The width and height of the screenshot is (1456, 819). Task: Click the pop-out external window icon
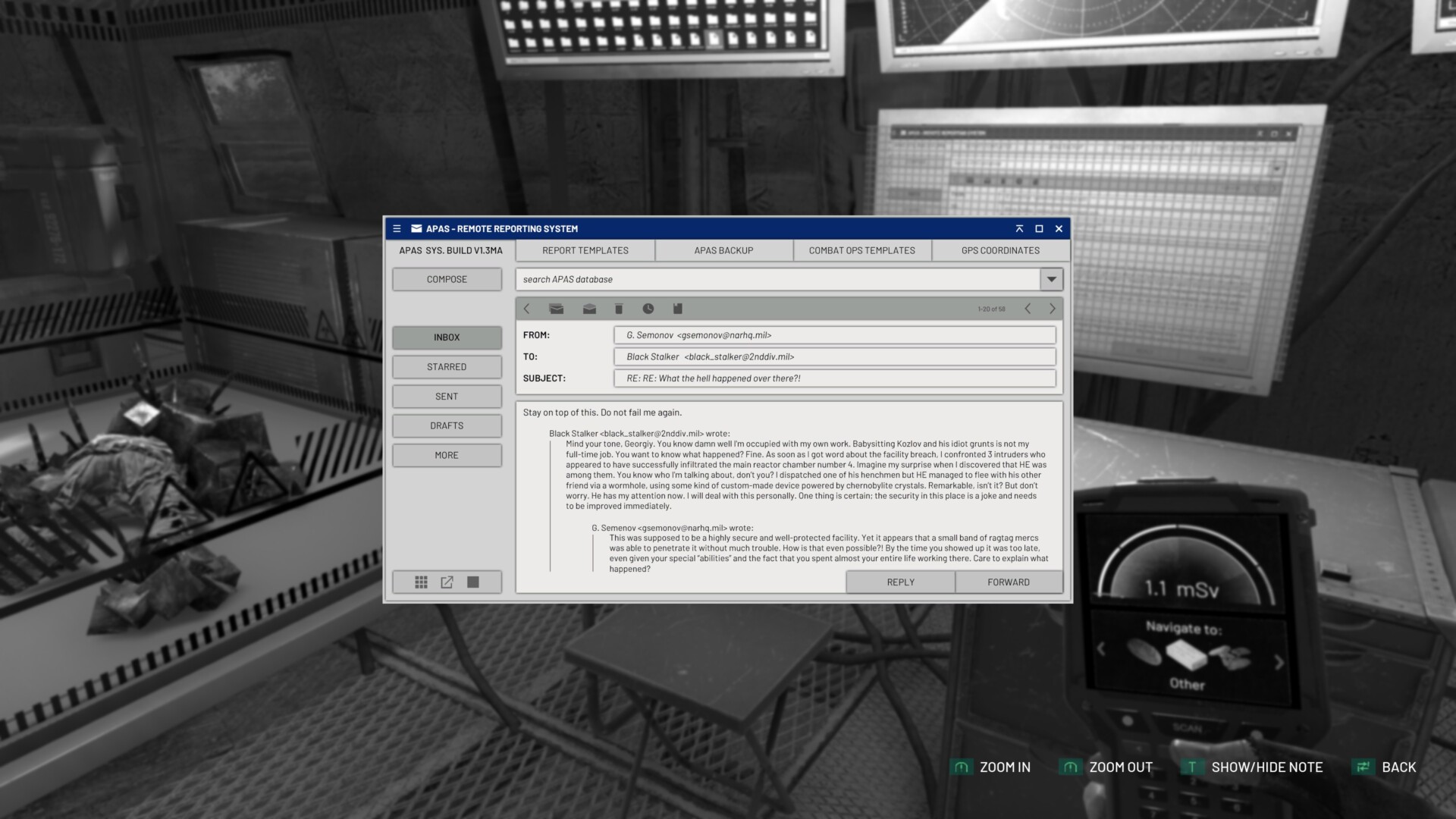[447, 582]
